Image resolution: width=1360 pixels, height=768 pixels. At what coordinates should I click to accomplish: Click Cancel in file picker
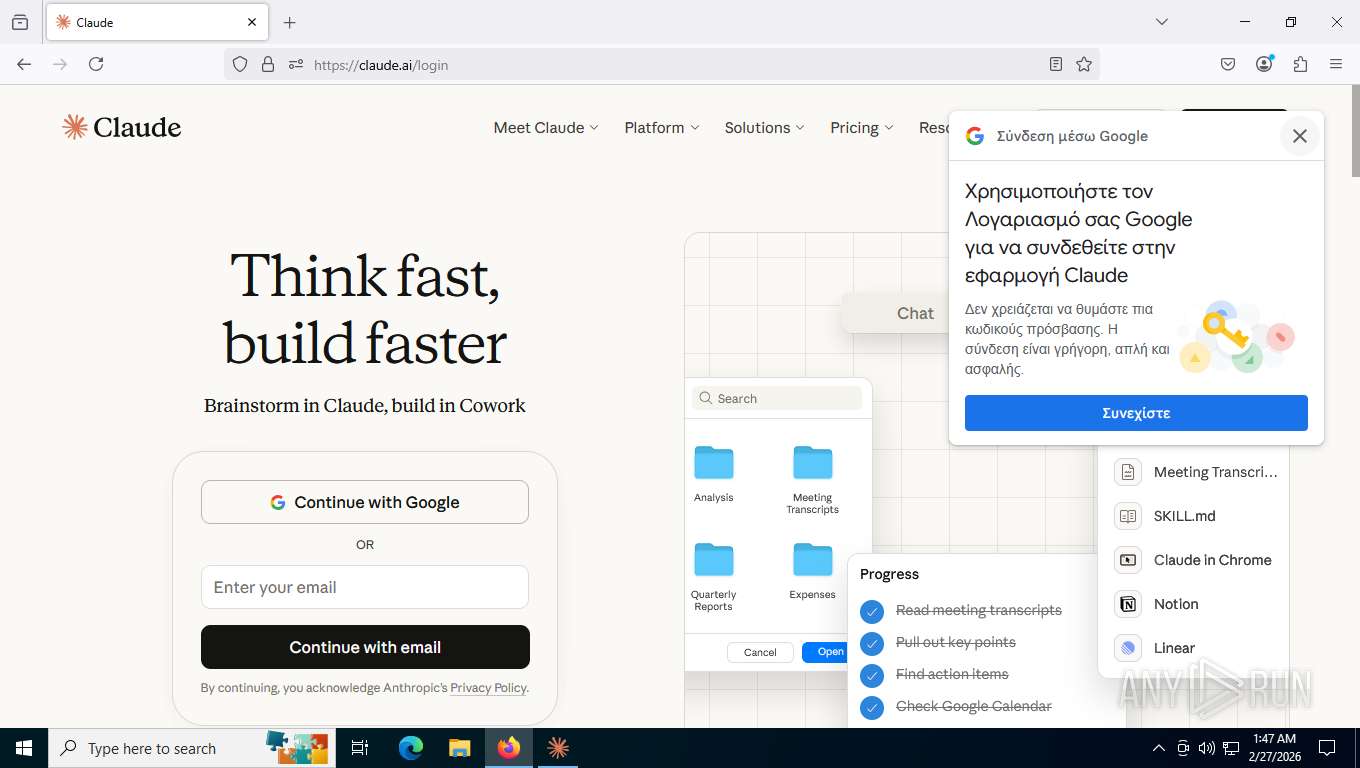click(x=760, y=652)
